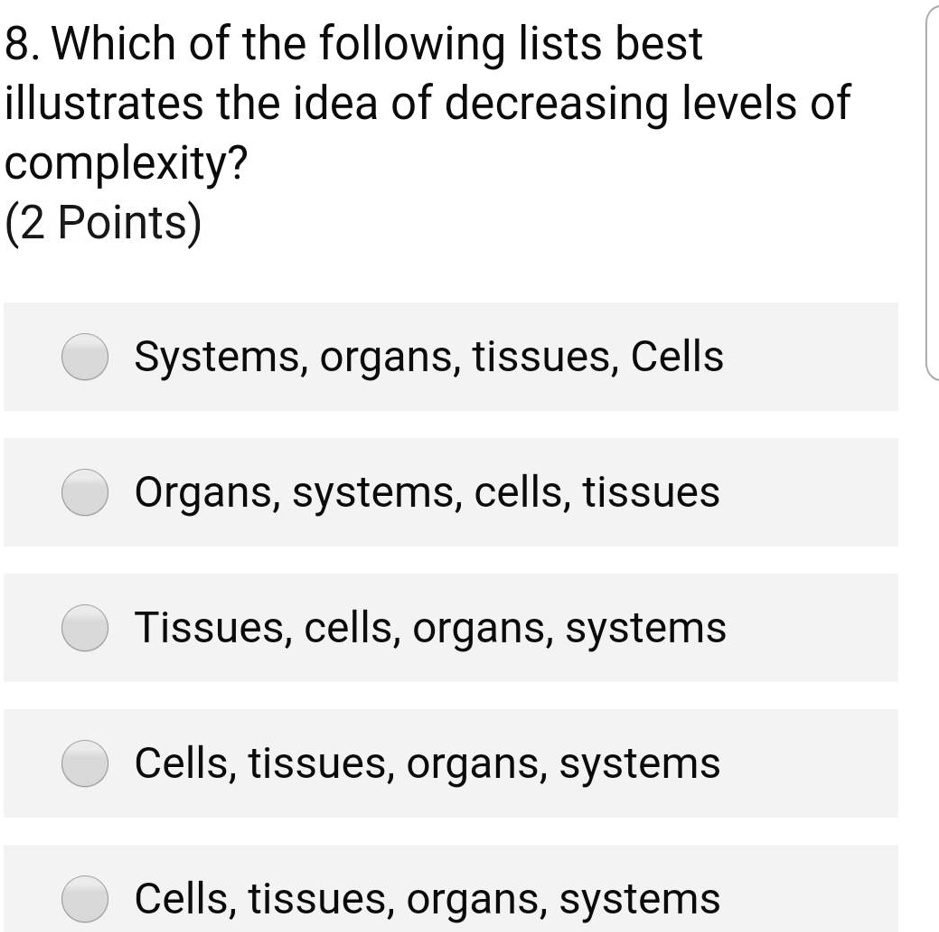939x932 pixels.
Task: Select answer "Organs, systems, cells, tissues"
Action: (84, 492)
